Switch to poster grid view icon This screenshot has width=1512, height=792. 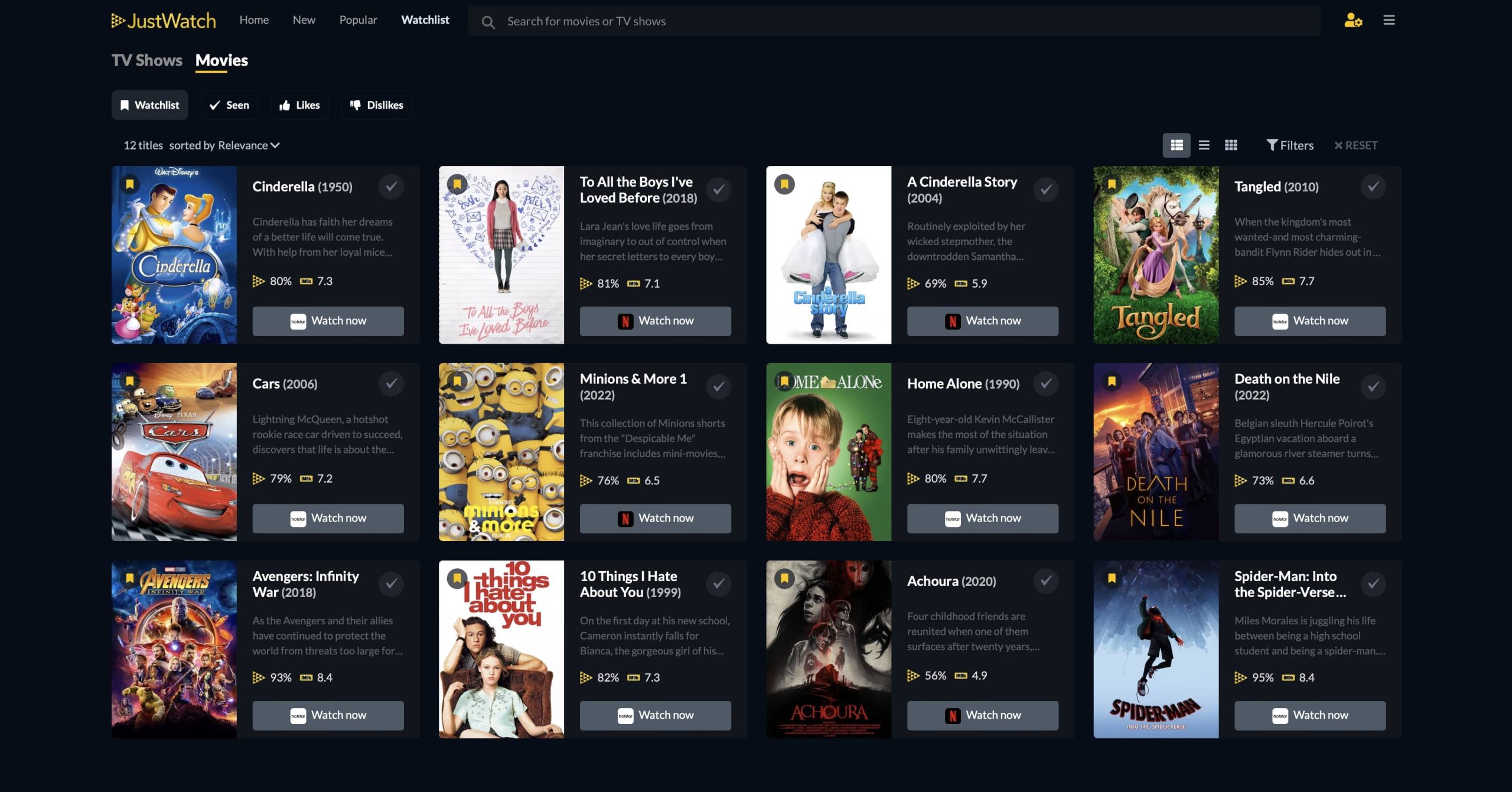pyautogui.click(x=1231, y=145)
